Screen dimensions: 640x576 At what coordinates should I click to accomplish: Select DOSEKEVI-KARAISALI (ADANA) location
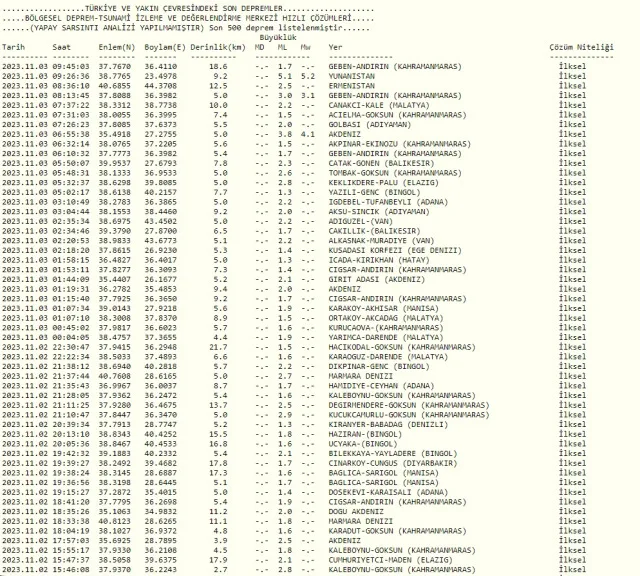(x=388, y=492)
